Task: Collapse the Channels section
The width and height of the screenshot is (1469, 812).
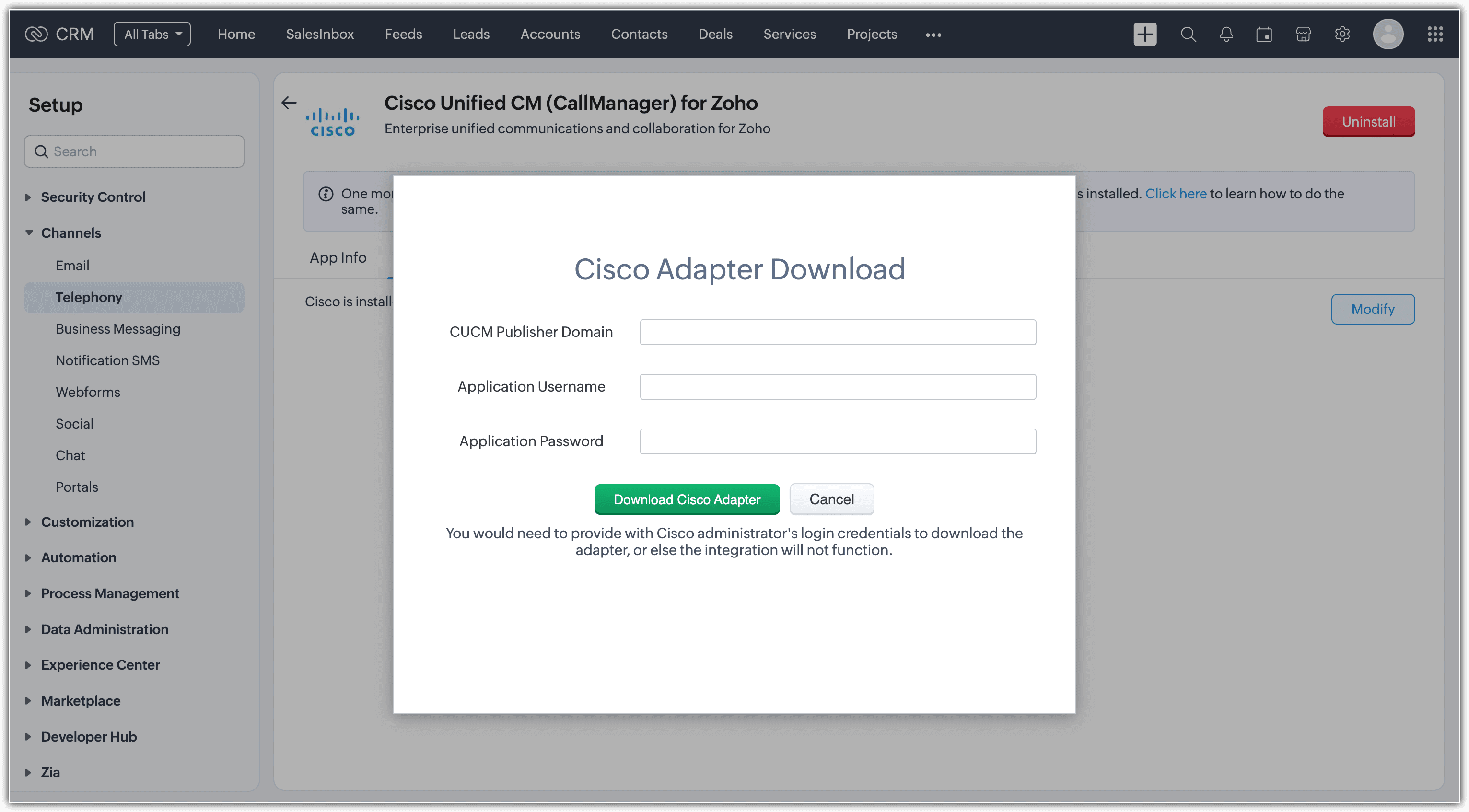Action: 70,232
